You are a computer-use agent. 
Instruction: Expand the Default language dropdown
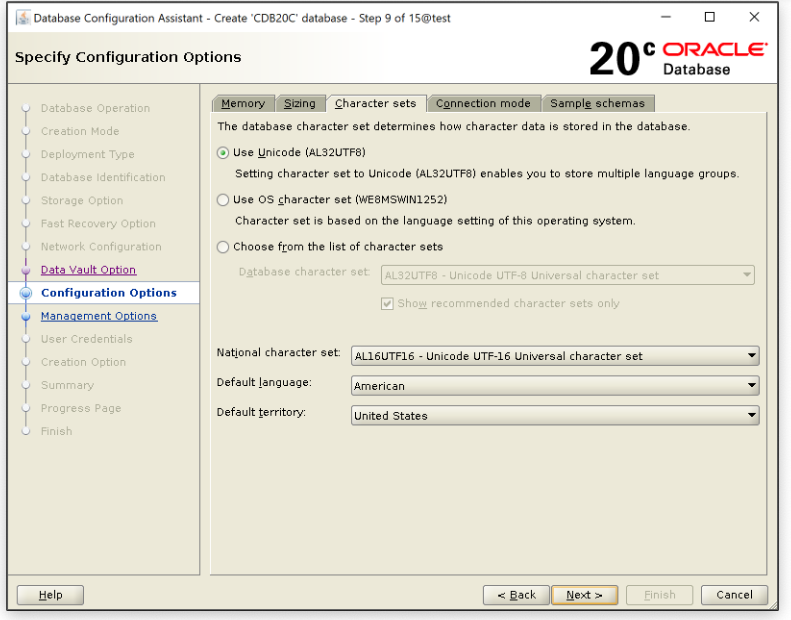click(x=555, y=386)
